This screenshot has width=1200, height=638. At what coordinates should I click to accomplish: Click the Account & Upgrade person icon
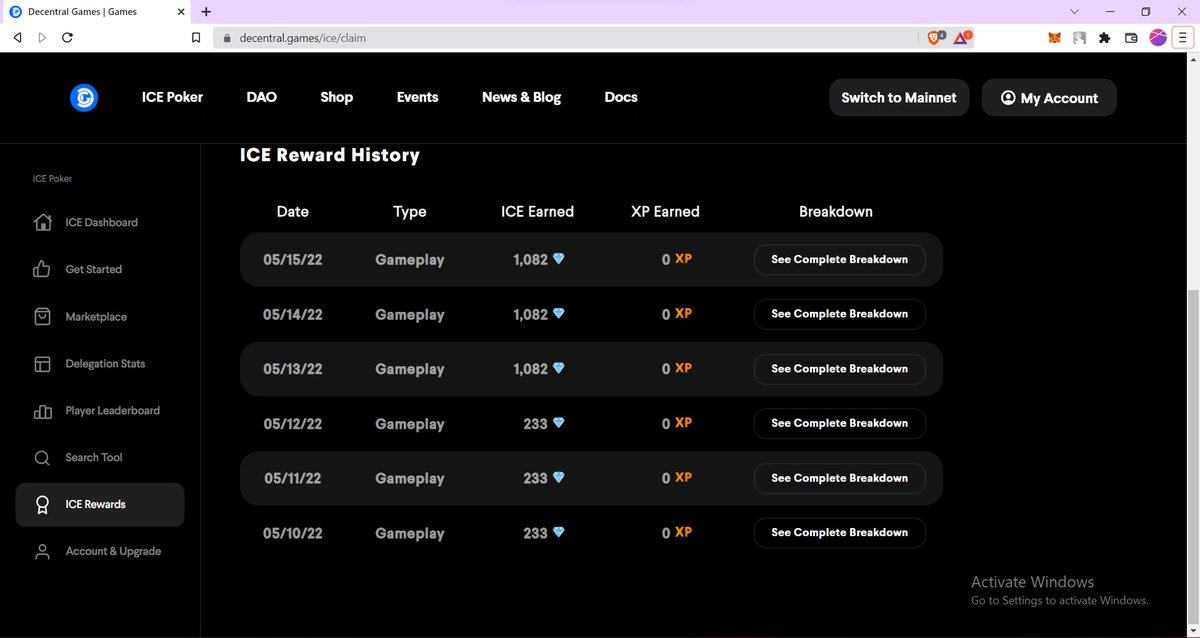tap(42, 551)
